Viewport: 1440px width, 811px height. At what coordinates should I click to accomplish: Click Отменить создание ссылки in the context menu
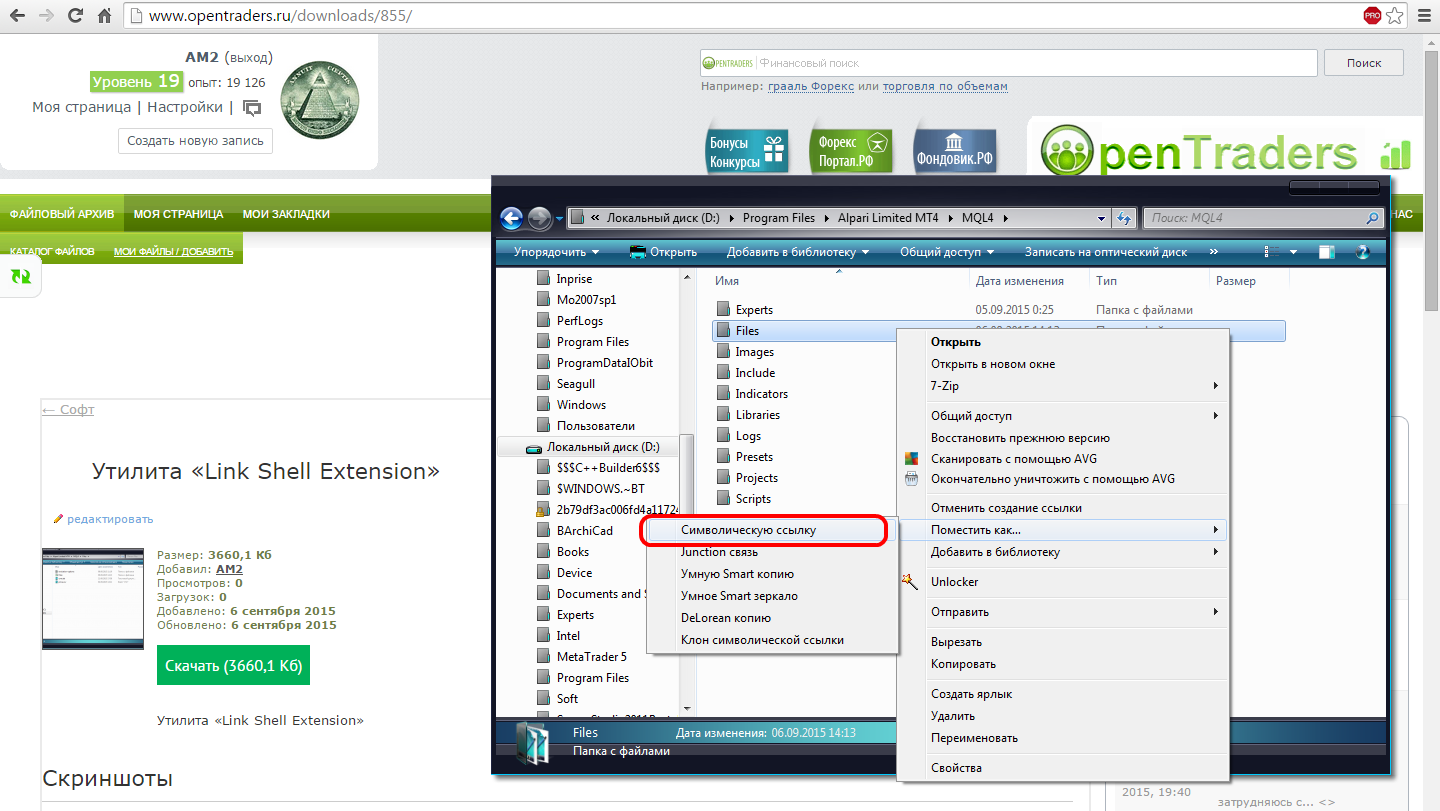(x=1063, y=508)
